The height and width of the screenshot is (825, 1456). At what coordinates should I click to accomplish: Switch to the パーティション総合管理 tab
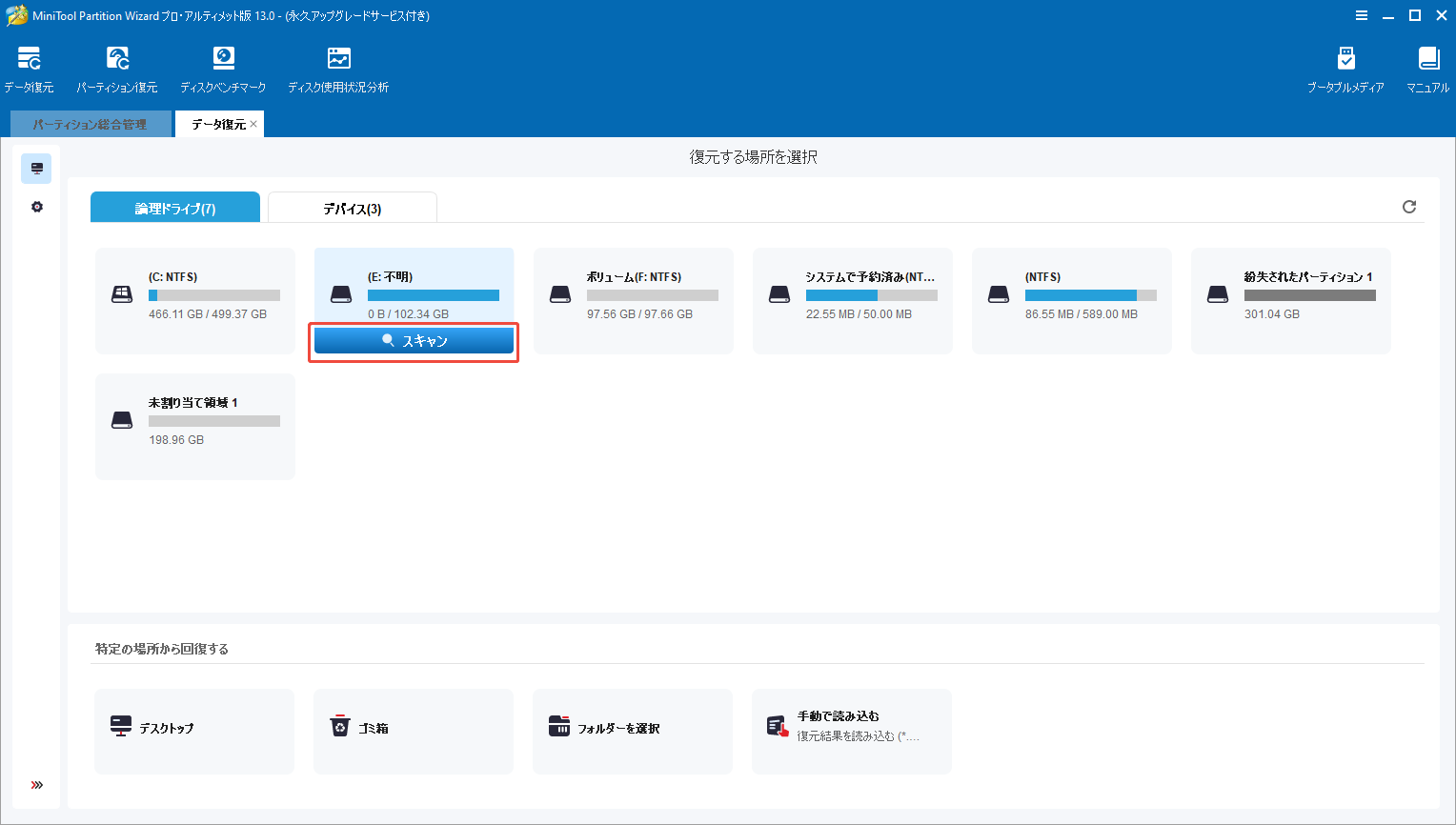(91, 124)
